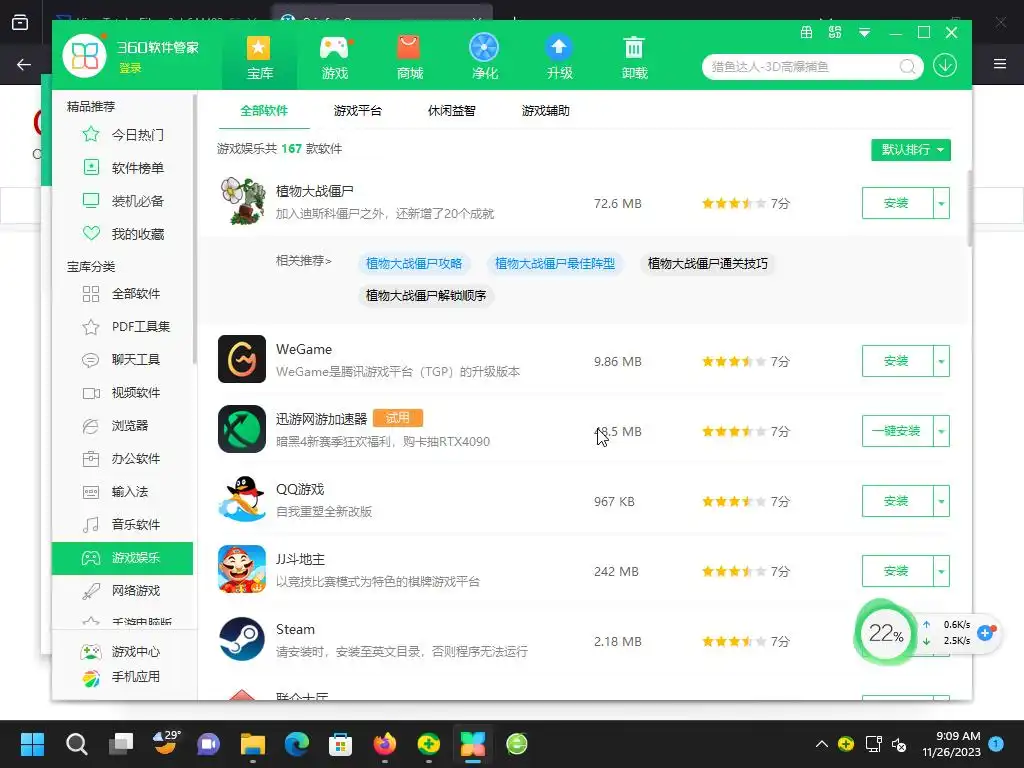This screenshot has height=768, width=1024.
Task: Open 植物大战僵尸解锁顺序 tag
Action: tap(426, 296)
